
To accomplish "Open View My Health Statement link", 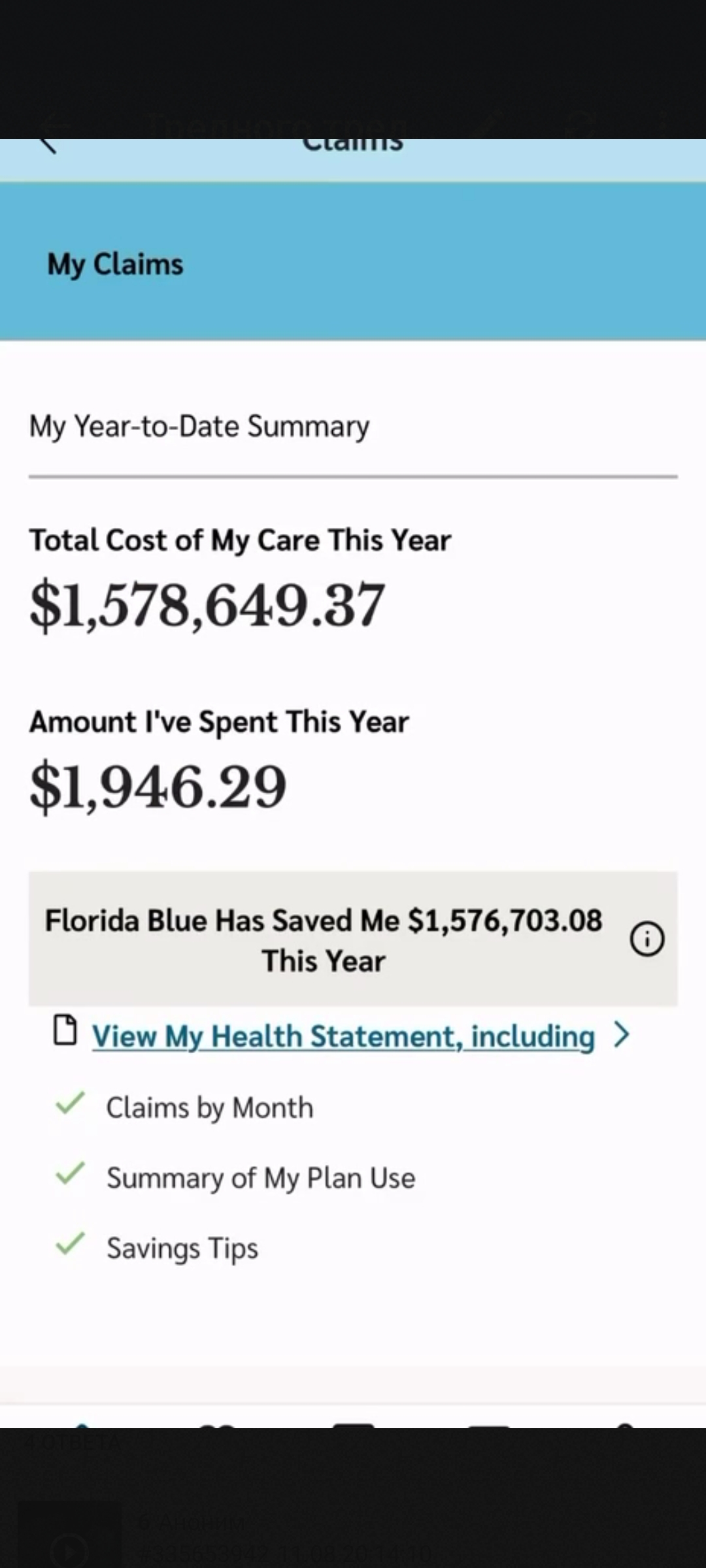I will point(343,1036).
